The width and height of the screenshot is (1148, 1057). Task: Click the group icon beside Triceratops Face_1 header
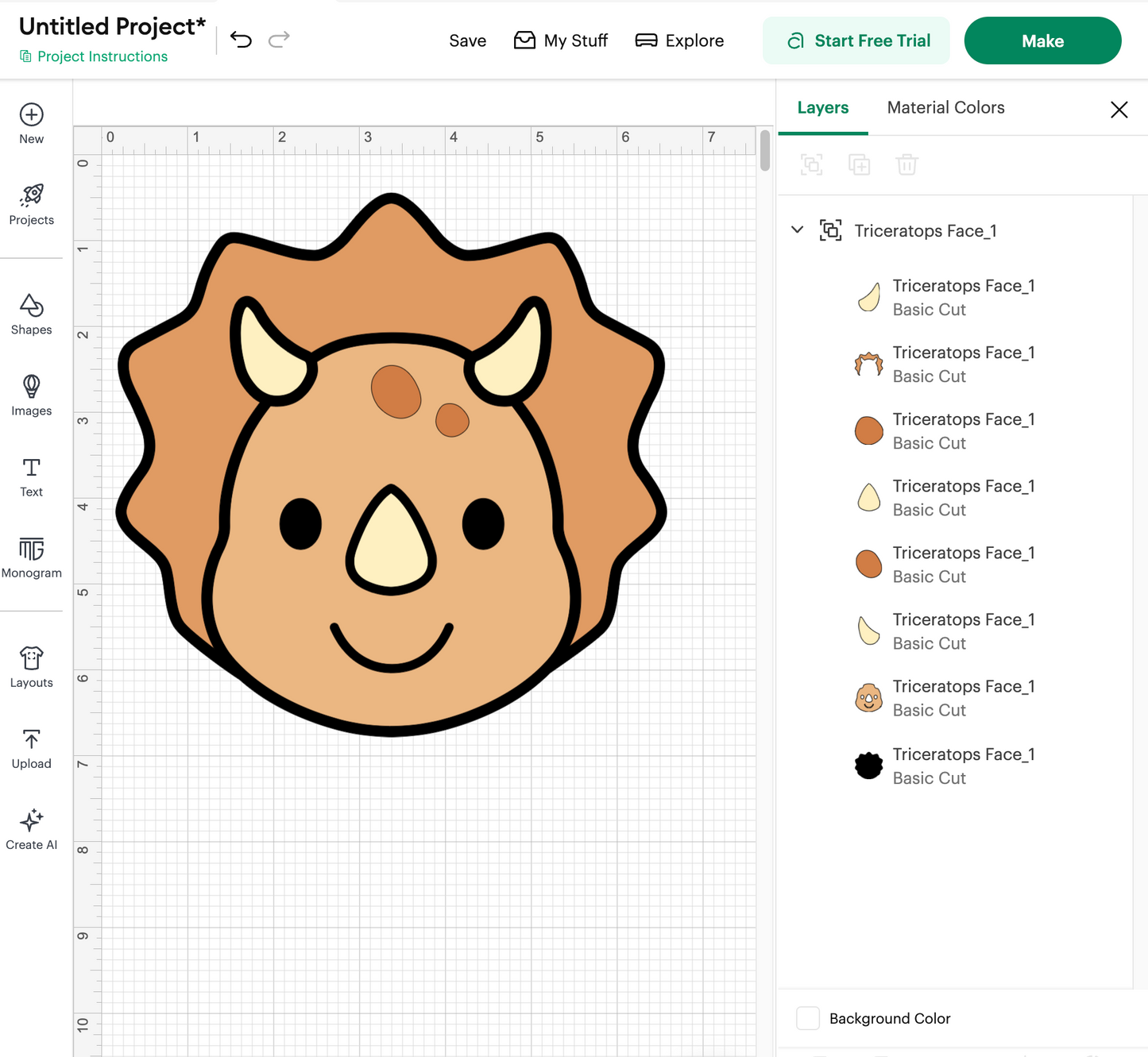830,230
